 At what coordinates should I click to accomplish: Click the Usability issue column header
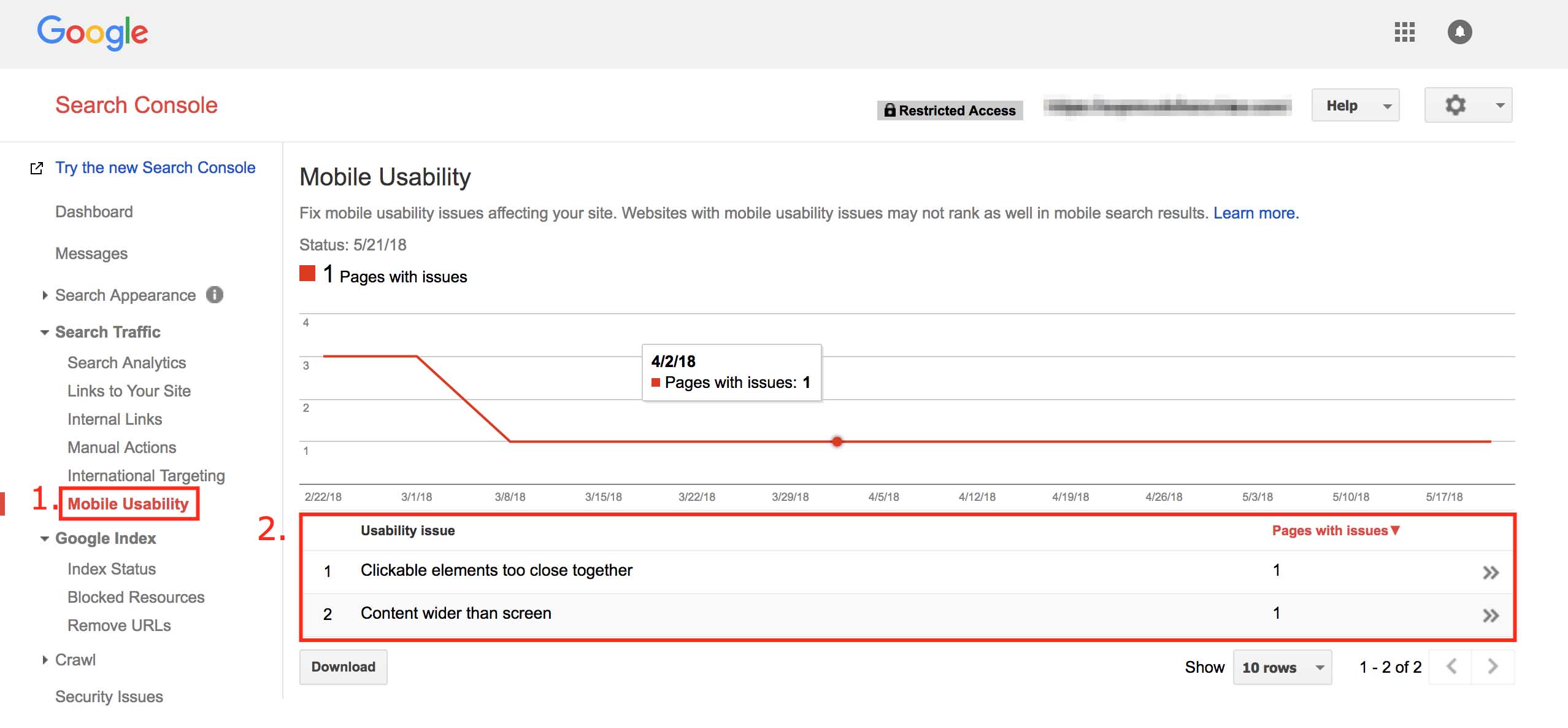pos(407,530)
